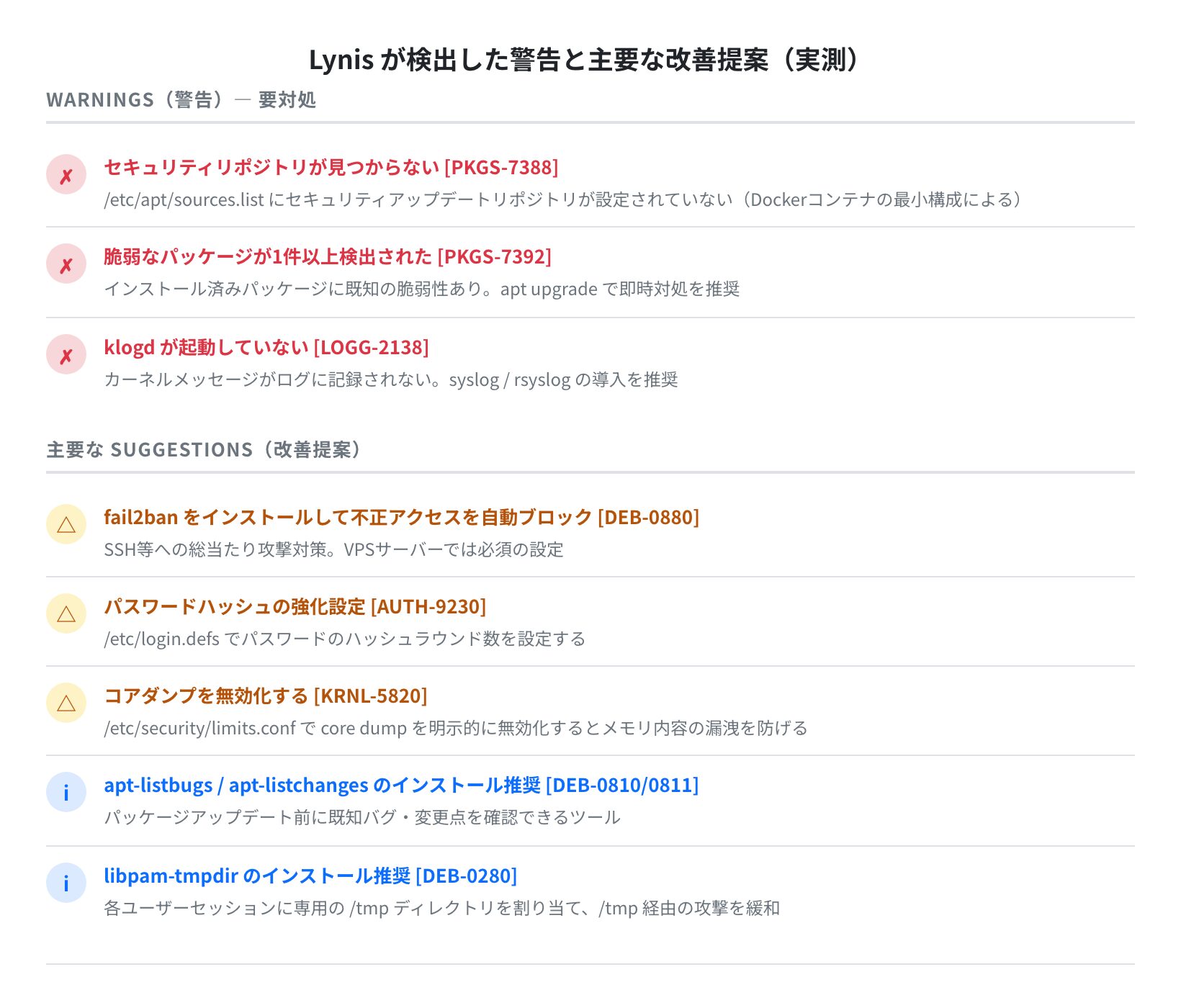1181x1008 pixels.
Task: Click the red X icon beside LOGG-2138 warning
Action: (x=66, y=354)
